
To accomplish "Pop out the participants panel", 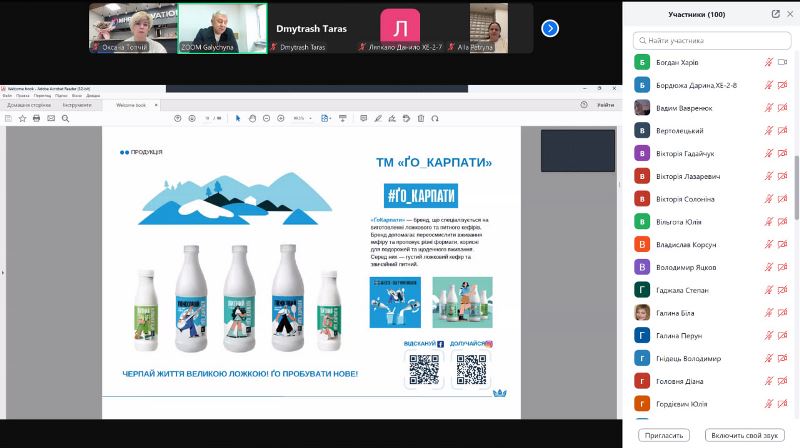I will 776,14.
